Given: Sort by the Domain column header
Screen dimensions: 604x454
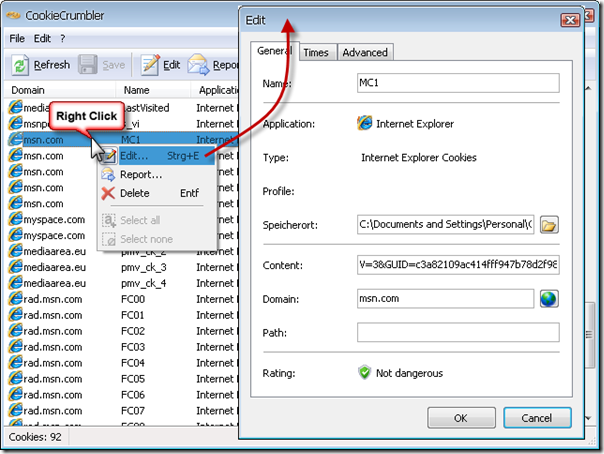Looking at the screenshot, I should (x=60, y=90).
